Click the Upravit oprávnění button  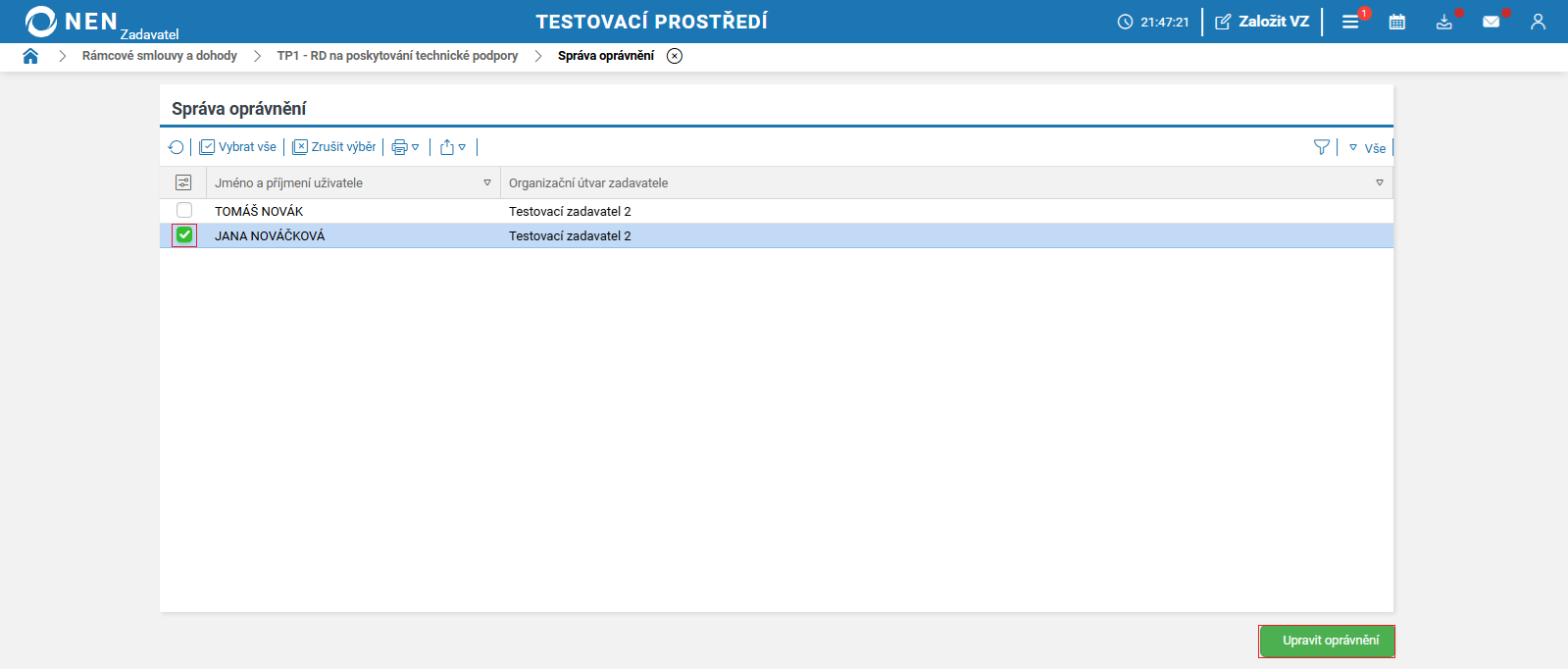coord(1327,641)
